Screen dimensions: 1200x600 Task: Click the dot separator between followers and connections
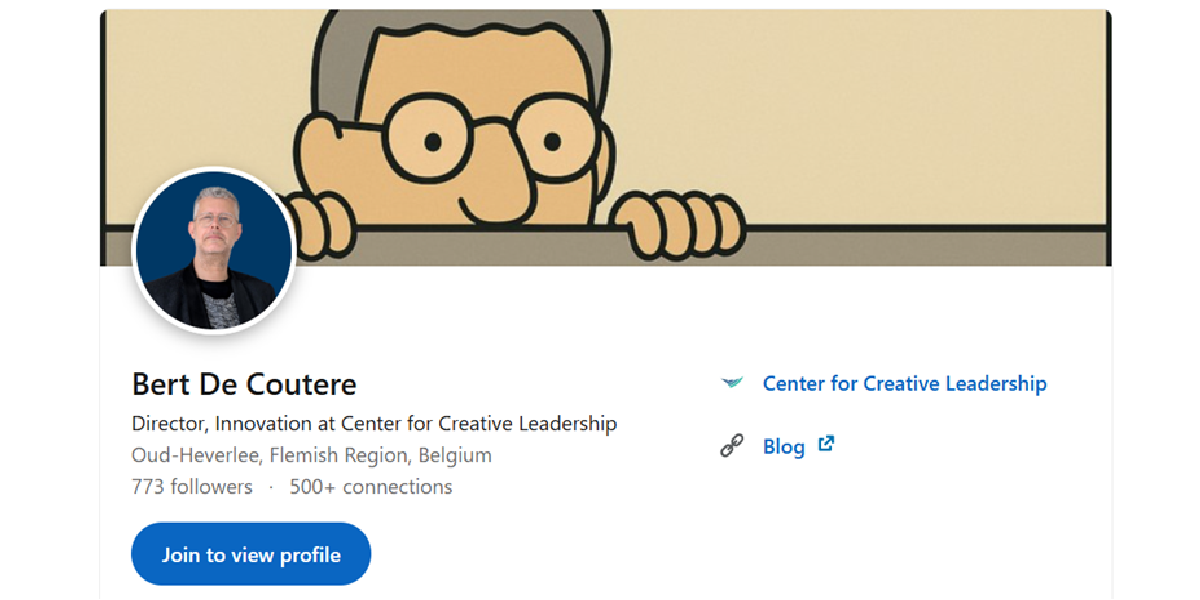coord(269,487)
